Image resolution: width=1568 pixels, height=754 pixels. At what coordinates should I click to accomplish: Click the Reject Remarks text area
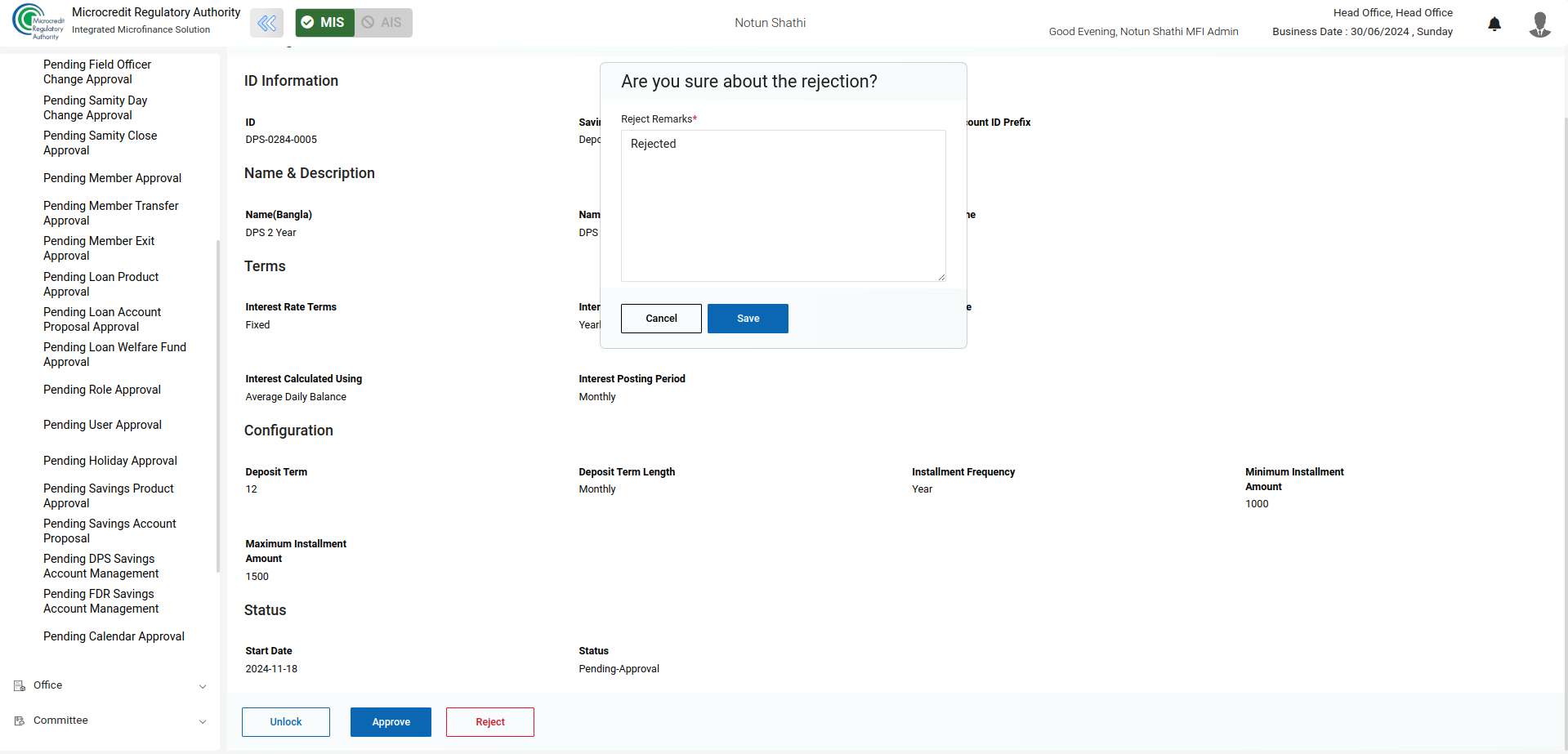click(x=783, y=206)
